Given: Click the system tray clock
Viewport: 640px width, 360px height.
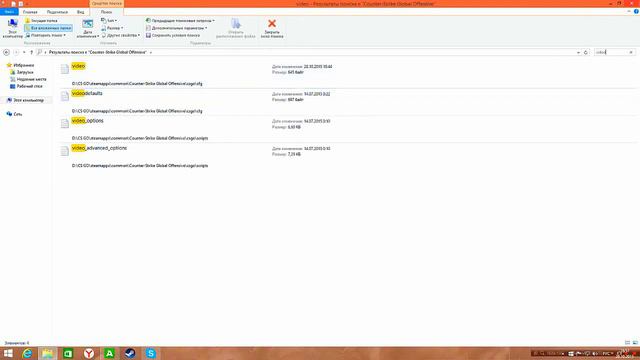Looking at the screenshot, I should [624, 353].
